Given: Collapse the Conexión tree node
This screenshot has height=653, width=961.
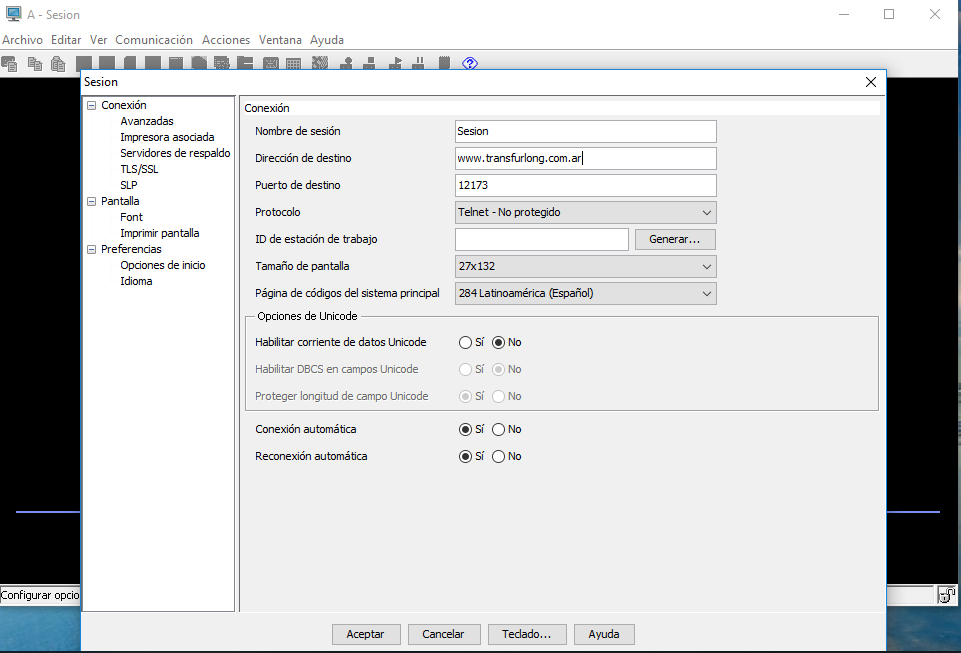Looking at the screenshot, I should [x=91, y=105].
